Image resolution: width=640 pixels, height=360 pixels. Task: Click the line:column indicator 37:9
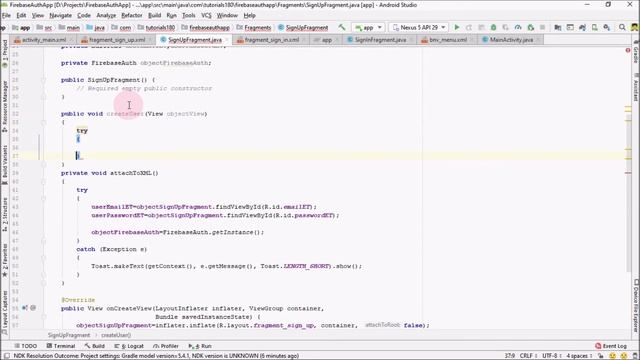(x=509, y=356)
